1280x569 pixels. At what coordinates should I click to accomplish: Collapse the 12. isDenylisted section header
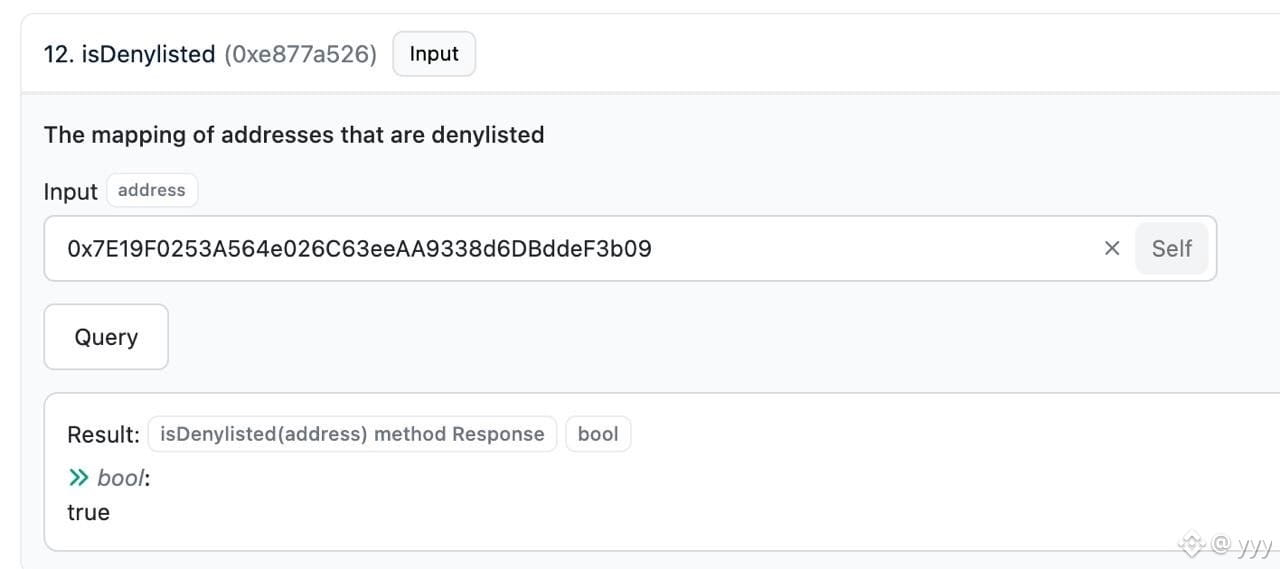(x=640, y=54)
